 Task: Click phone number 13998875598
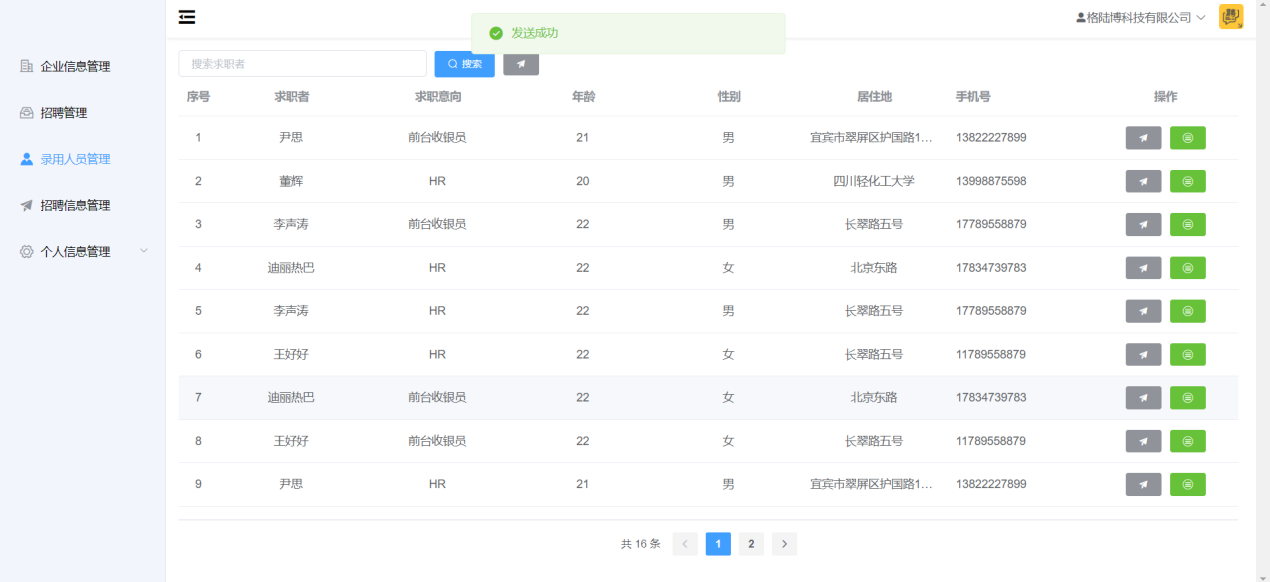(991, 181)
